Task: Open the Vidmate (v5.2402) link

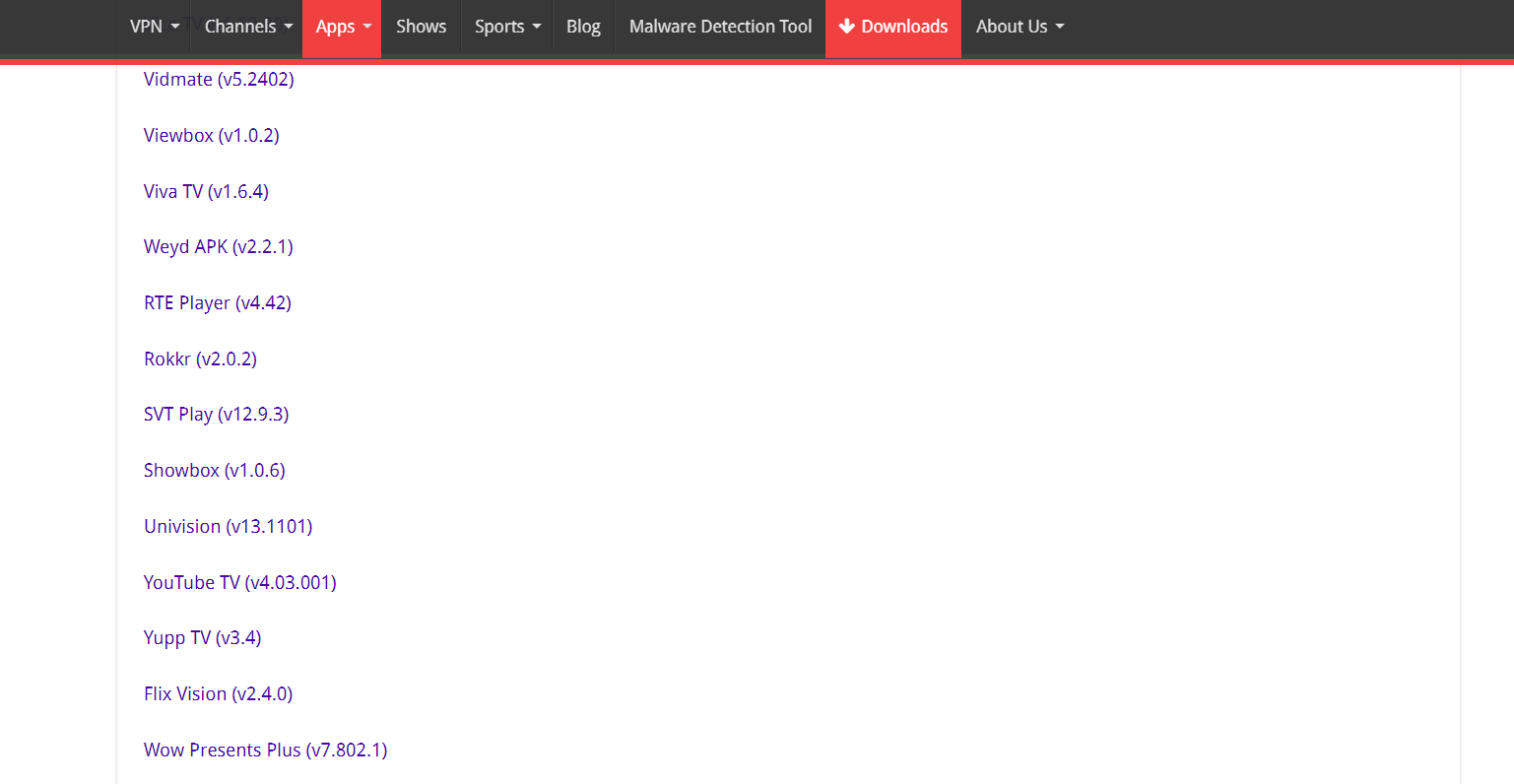Action: 219,79
